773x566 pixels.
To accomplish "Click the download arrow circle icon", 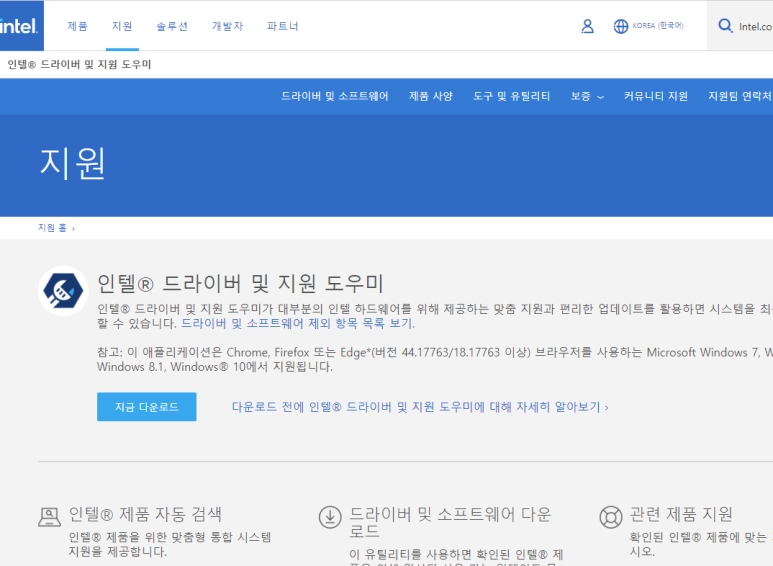I will click(330, 517).
